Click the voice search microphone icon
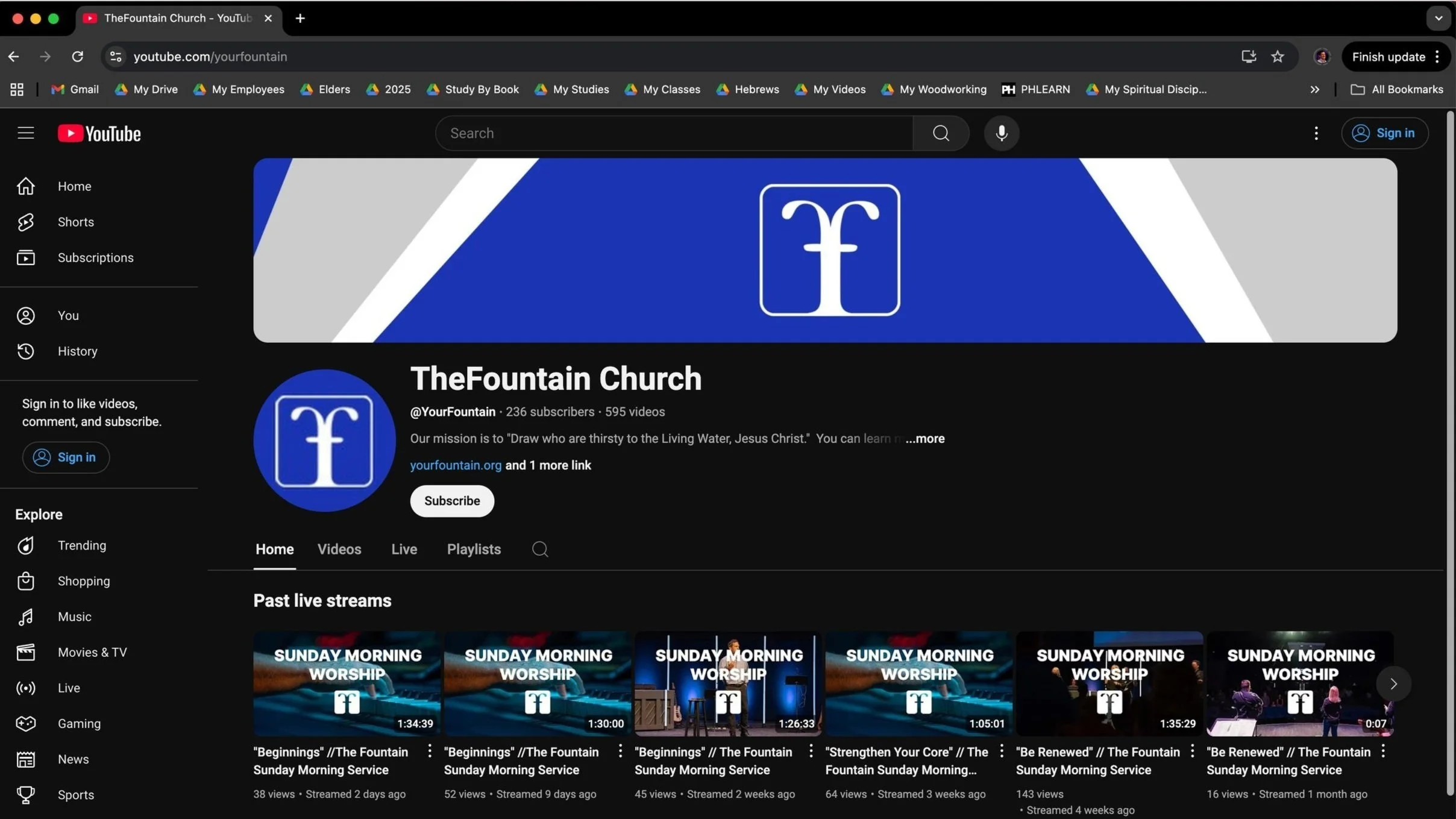 pyautogui.click(x=1001, y=133)
